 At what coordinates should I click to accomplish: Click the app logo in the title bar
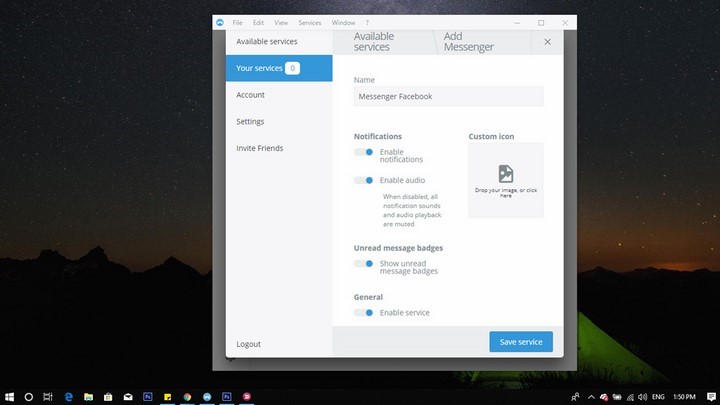pyautogui.click(x=219, y=22)
